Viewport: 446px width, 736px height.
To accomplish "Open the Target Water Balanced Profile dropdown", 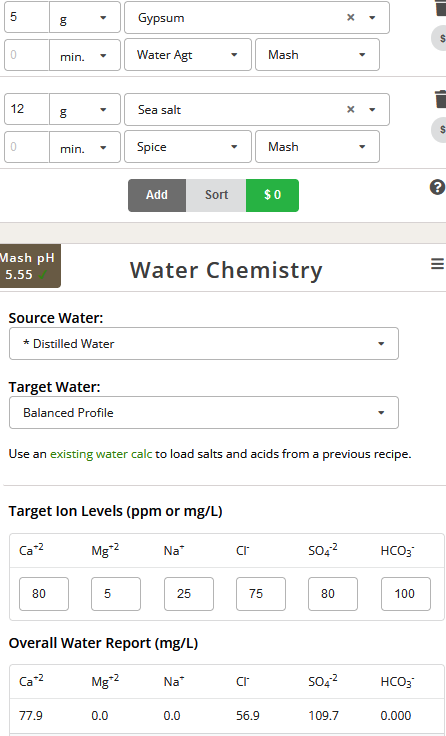I will [204, 413].
